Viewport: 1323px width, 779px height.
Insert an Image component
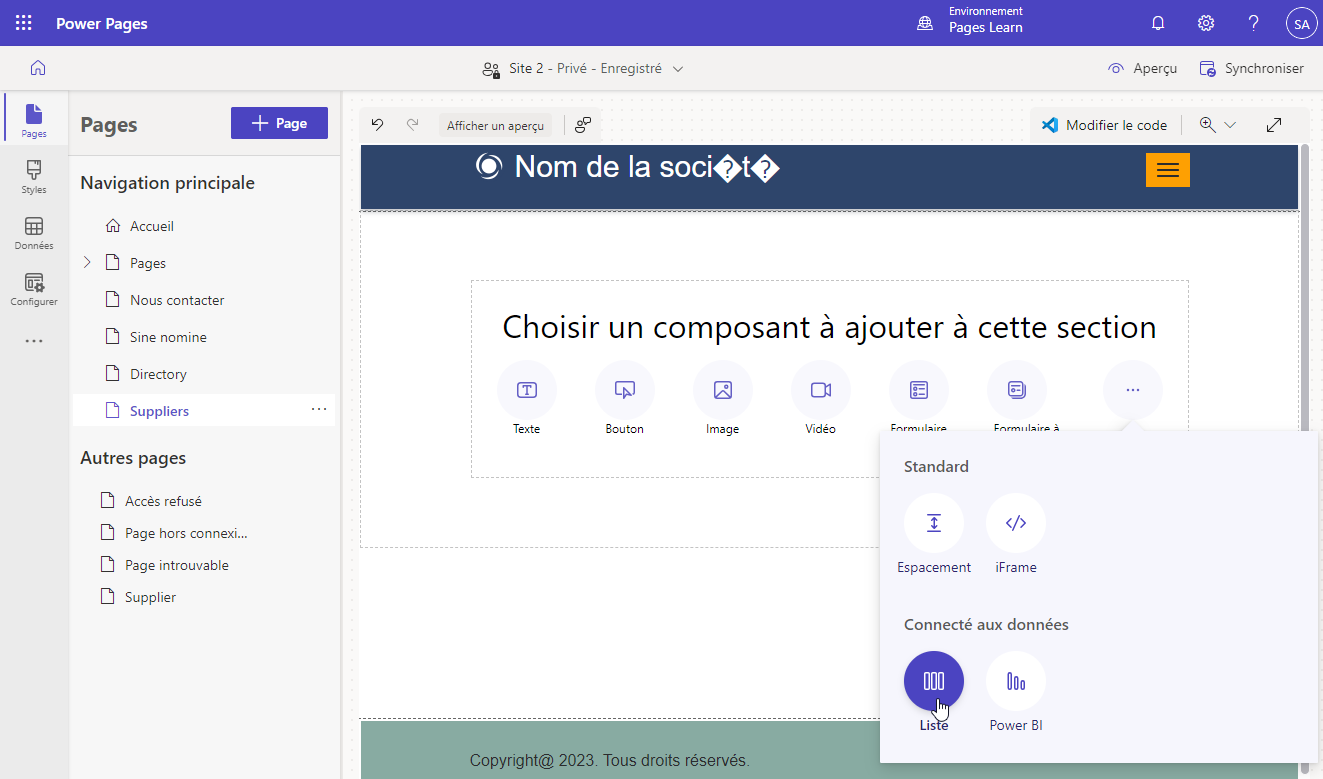point(722,390)
